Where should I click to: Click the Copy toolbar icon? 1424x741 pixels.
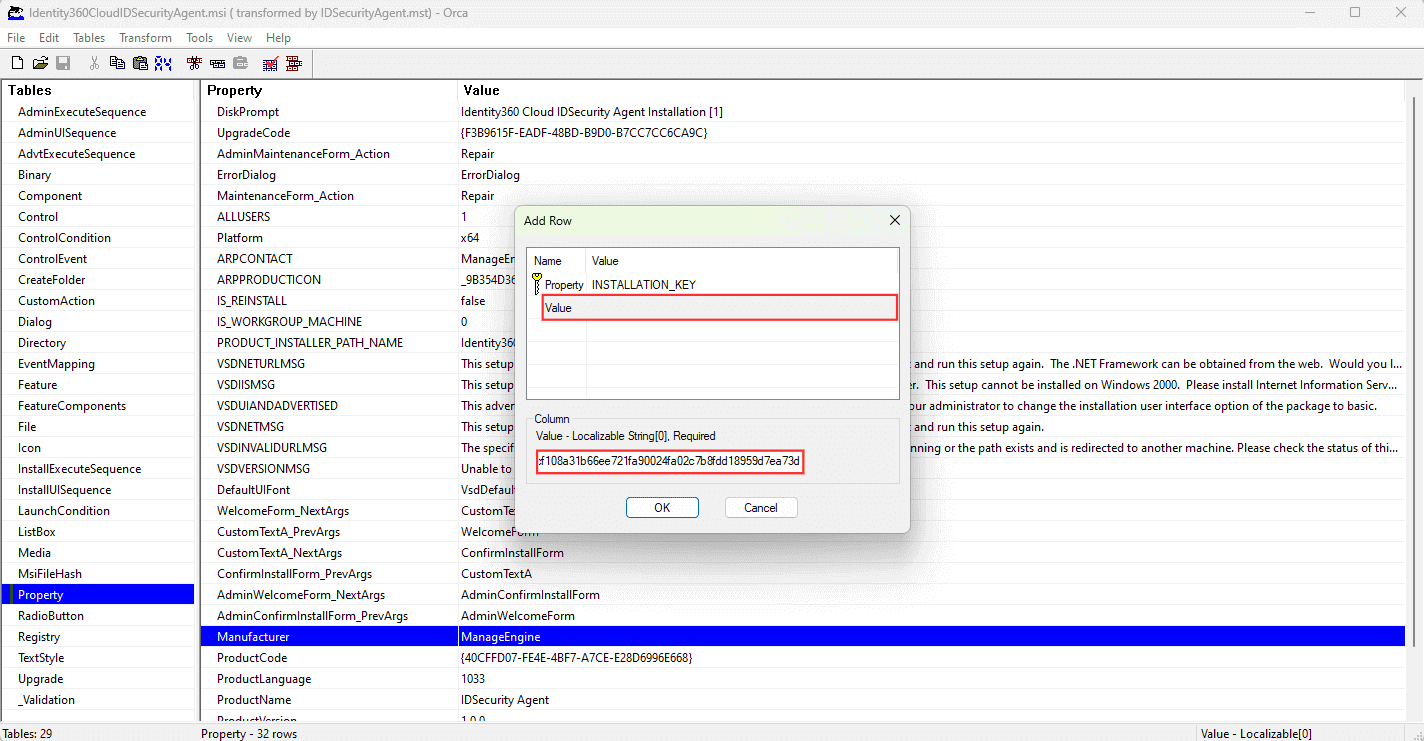point(117,63)
